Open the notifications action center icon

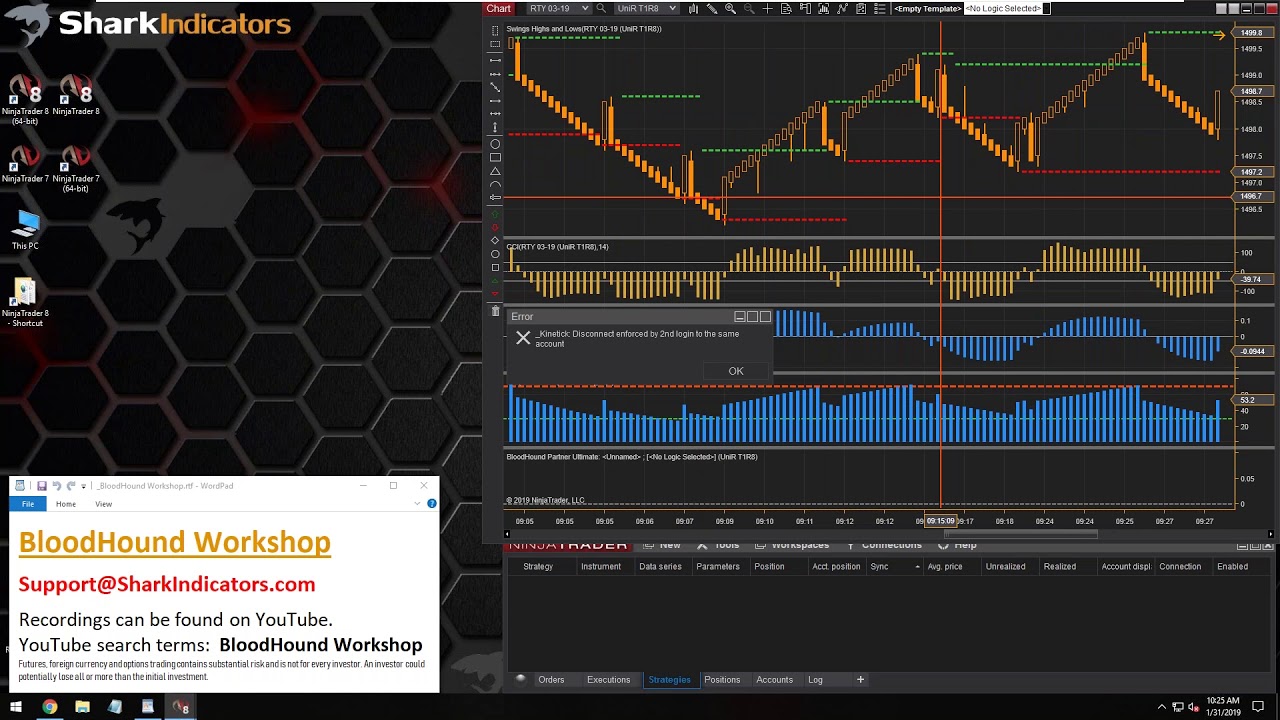tap(1259, 707)
